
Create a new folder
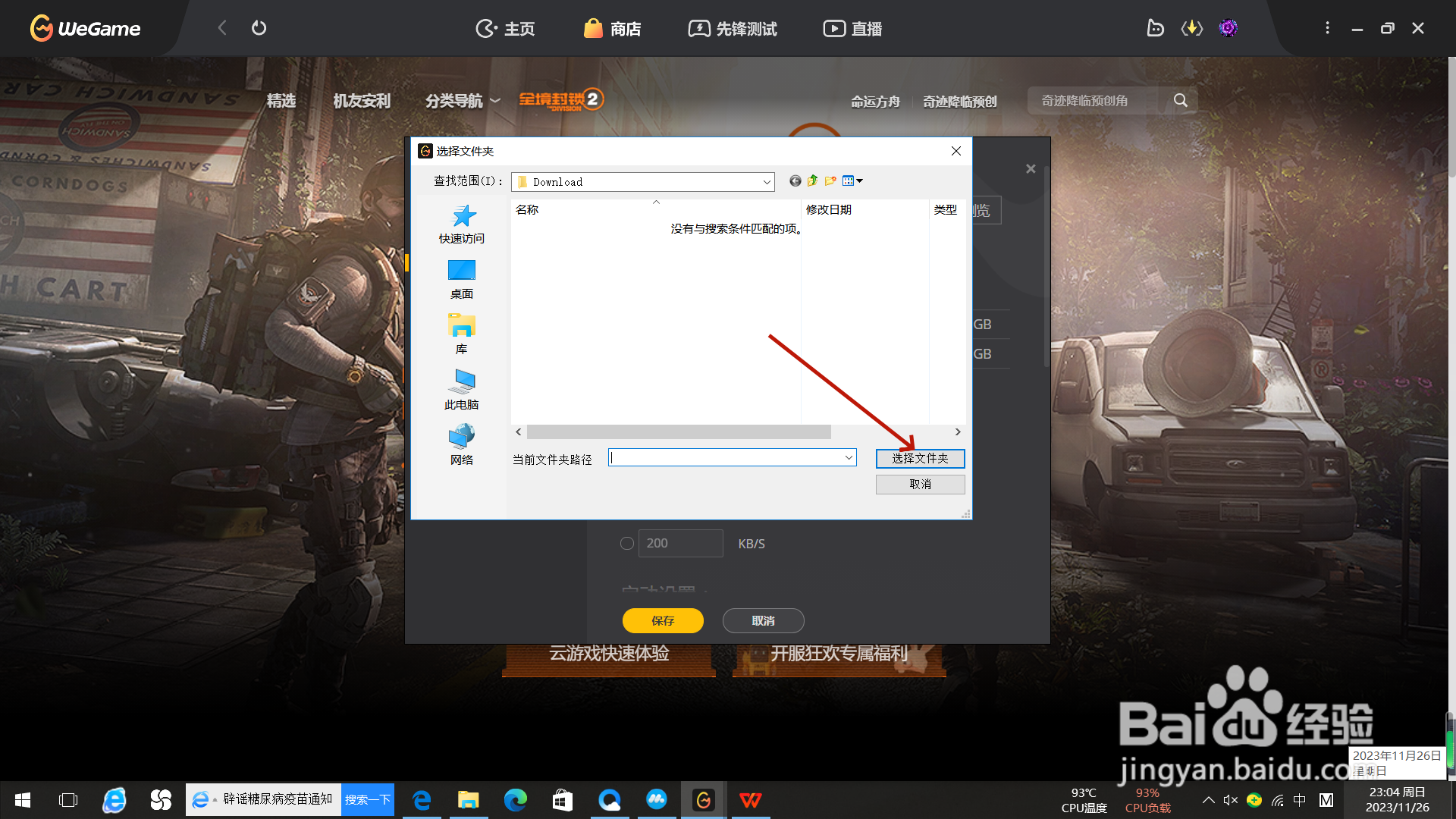(830, 180)
